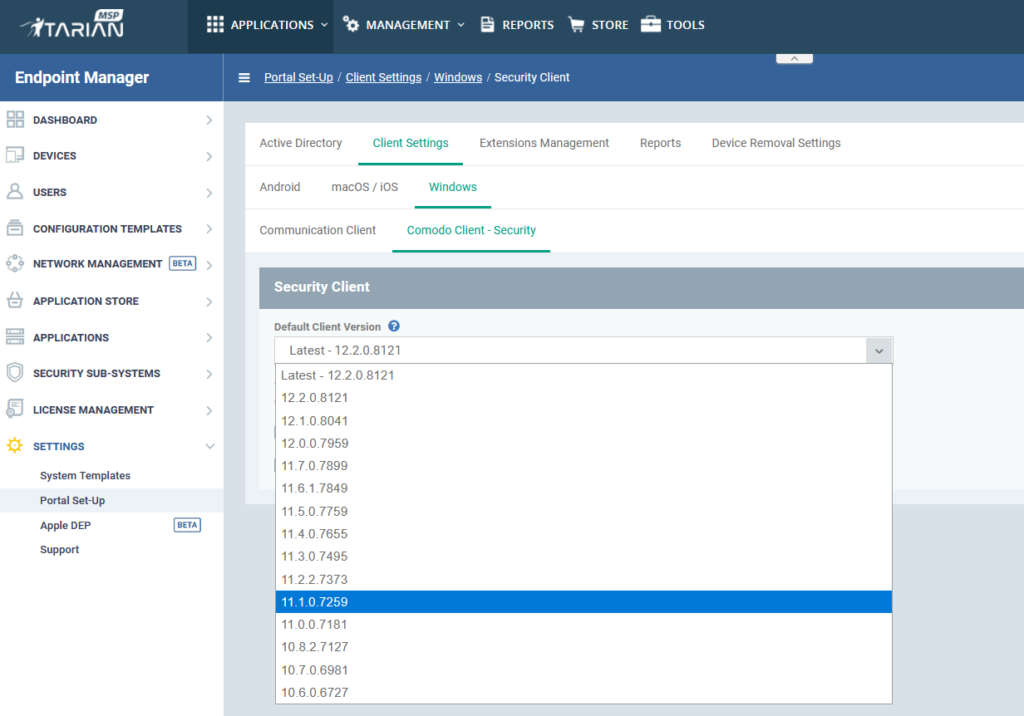Collapse the top header panel arrow

tap(794, 59)
